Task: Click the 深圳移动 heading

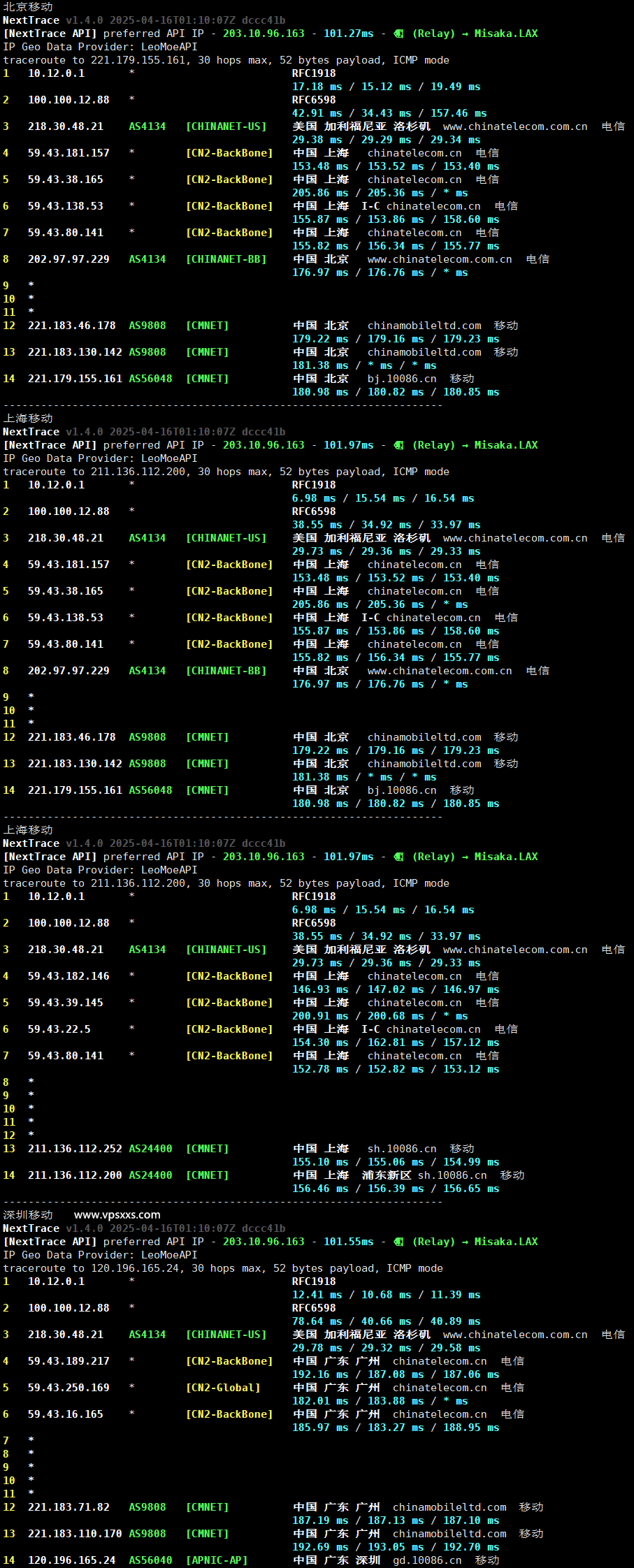Action: pos(28,1215)
